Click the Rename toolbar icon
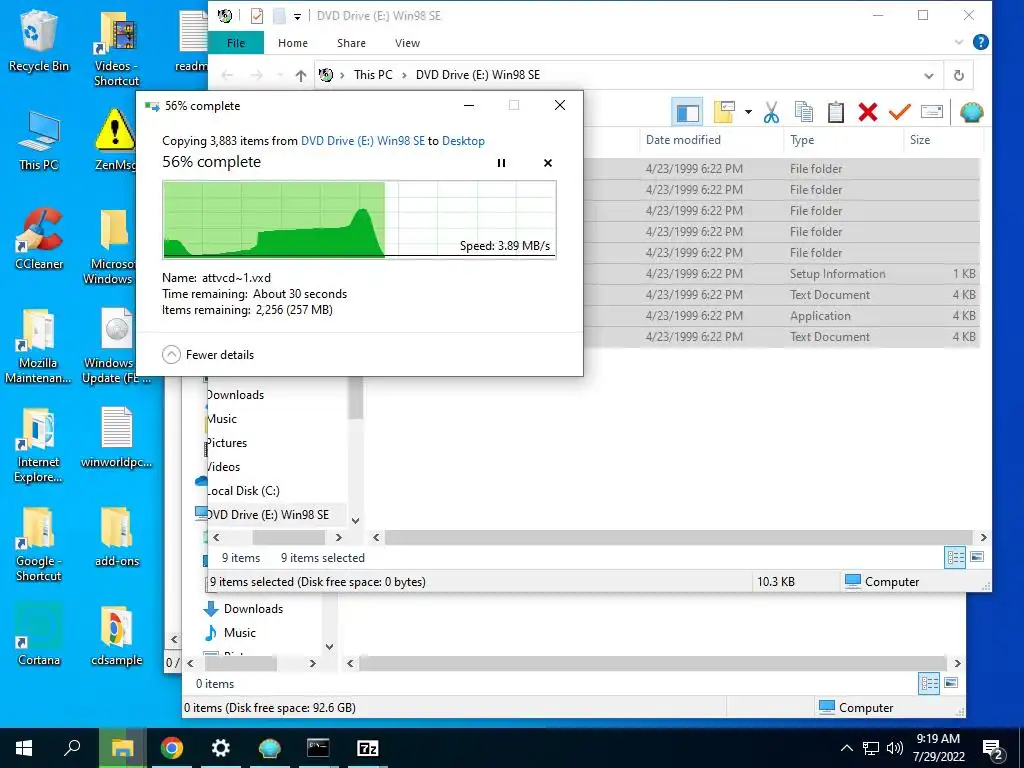 (932, 112)
